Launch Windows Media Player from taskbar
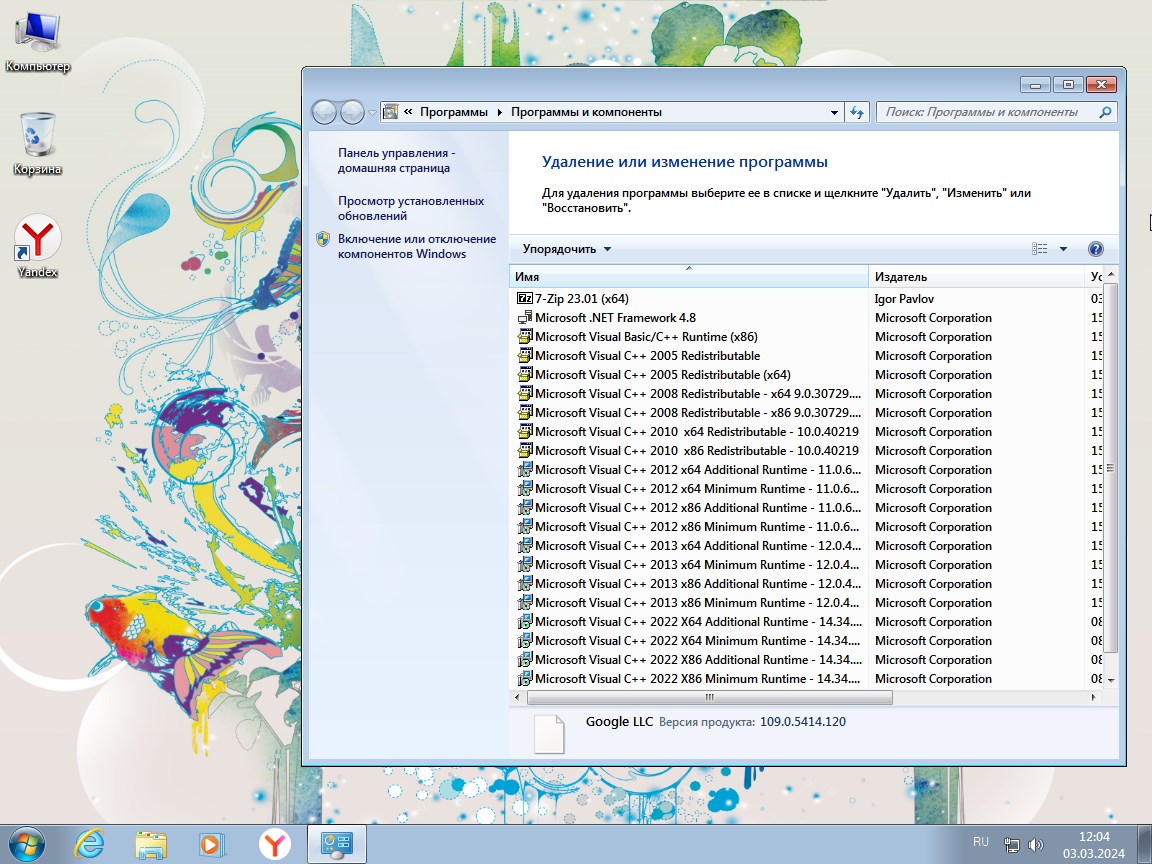Screen dimensions: 1152x864 [x=212, y=845]
